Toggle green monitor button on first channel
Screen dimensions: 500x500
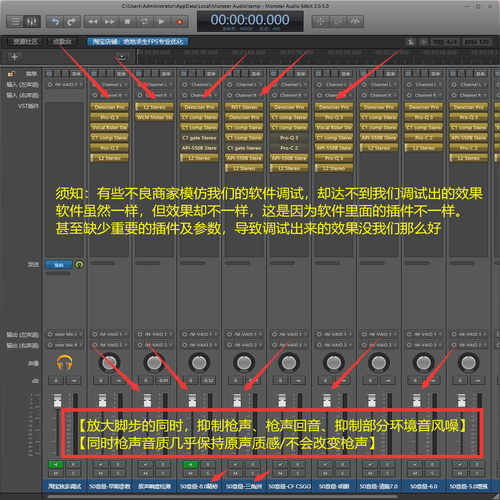(56, 465)
